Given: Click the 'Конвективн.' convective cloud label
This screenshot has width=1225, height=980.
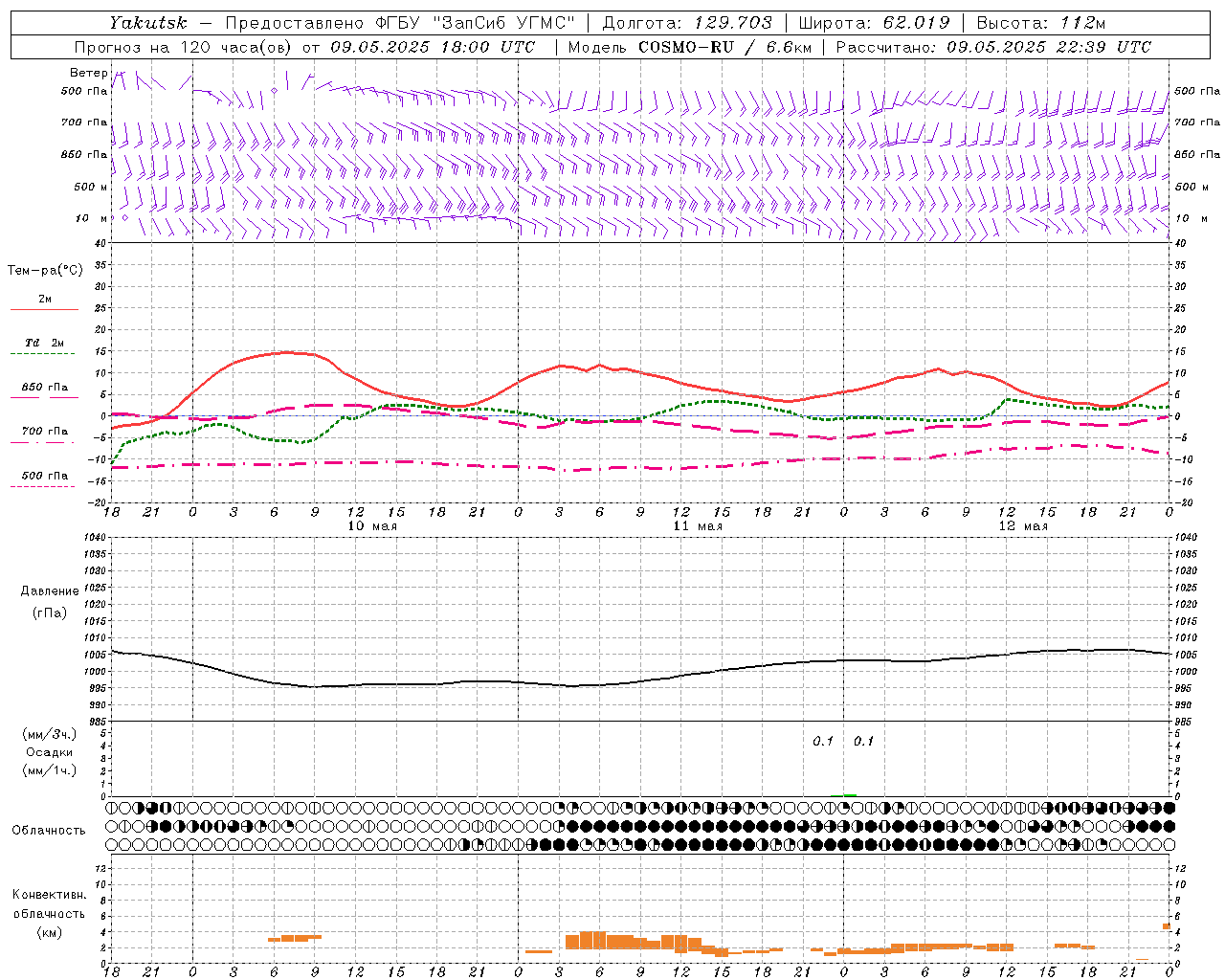Looking at the screenshot, I should pyautogui.click(x=50, y=895).
